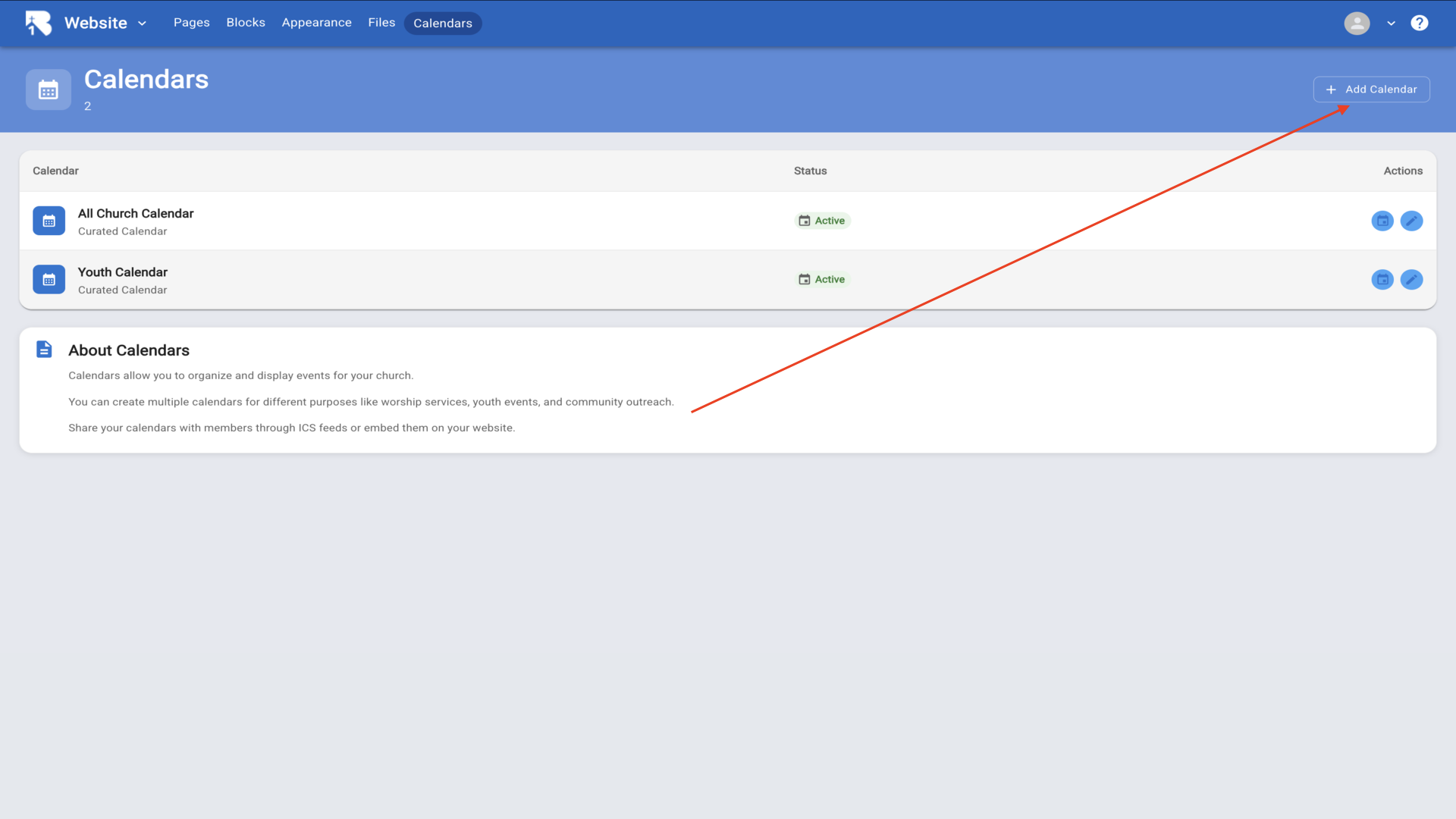Image resolution: width=1456 pixels, height=819 pixels.
Task: Open the Help question mark icon
Action: coord(1419,23)
